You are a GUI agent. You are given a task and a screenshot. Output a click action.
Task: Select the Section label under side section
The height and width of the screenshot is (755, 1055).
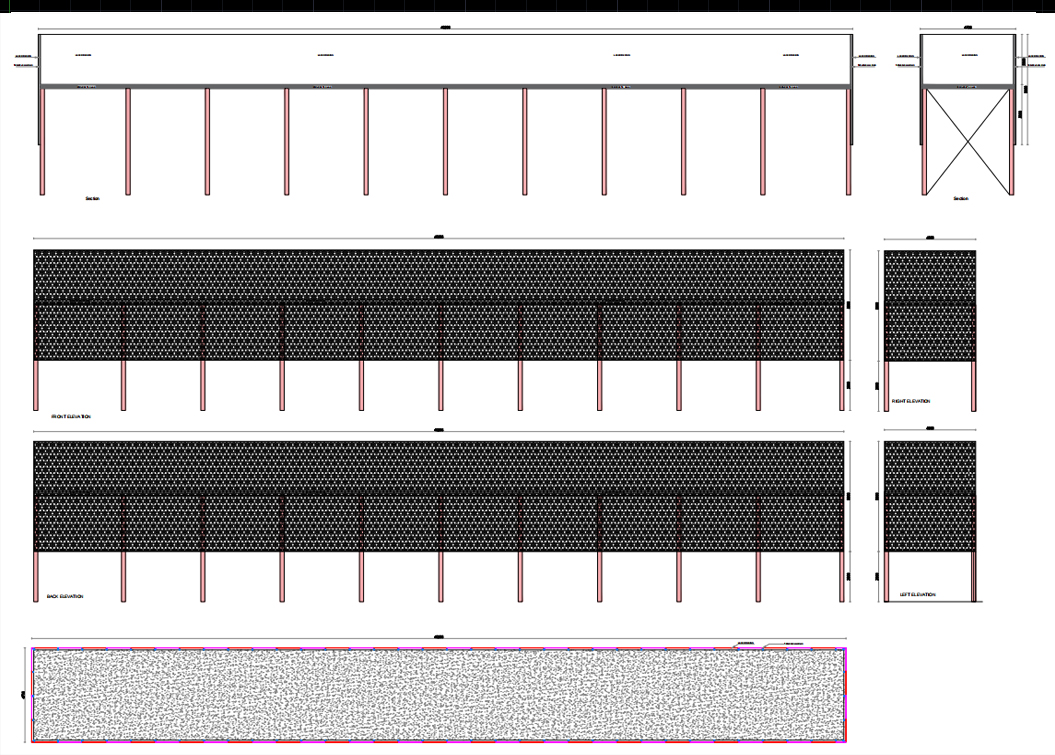(961, 199)
